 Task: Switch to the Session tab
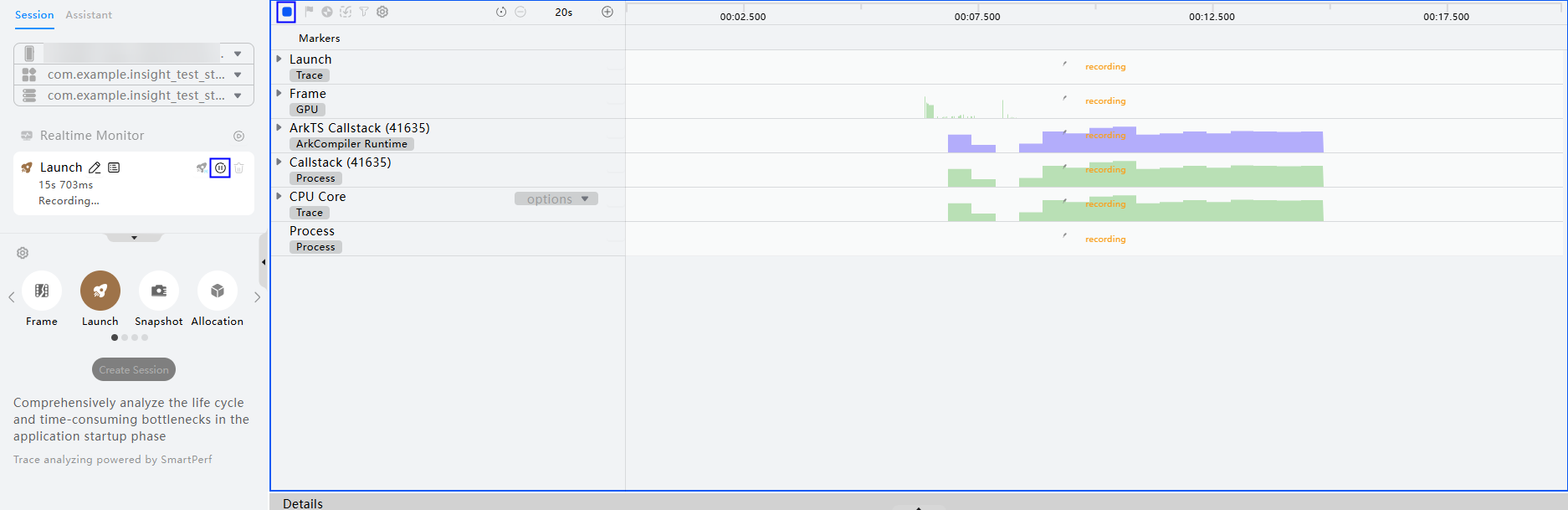34,15
